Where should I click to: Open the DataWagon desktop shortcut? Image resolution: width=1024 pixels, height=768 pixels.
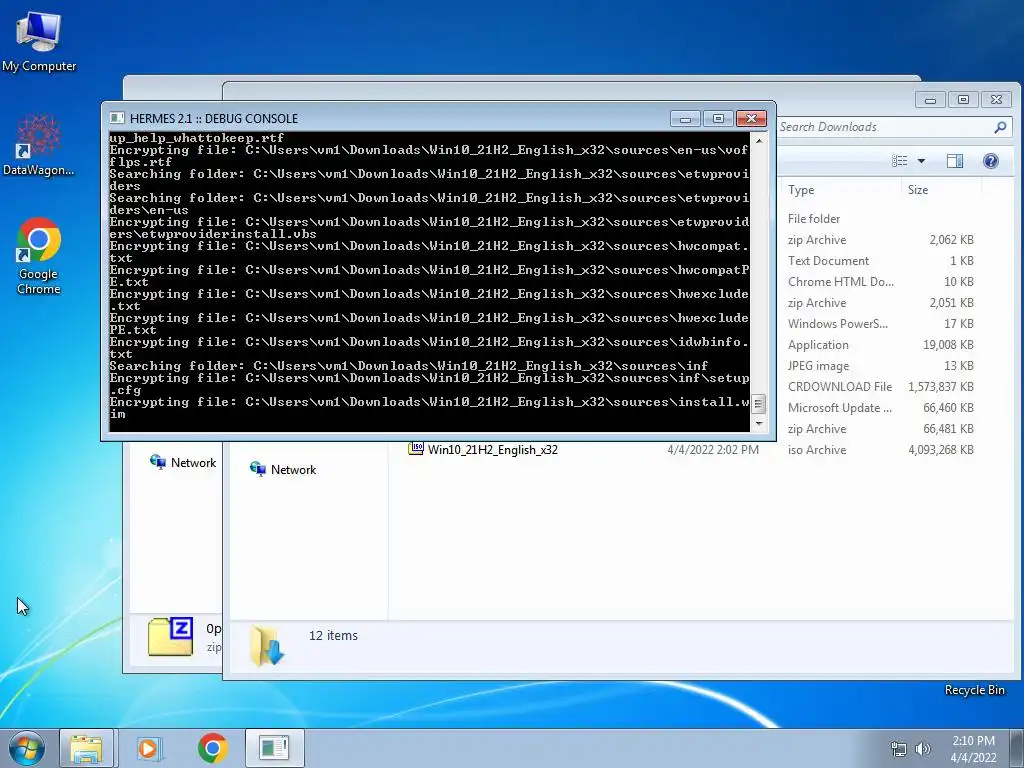[x=39, y=145]
